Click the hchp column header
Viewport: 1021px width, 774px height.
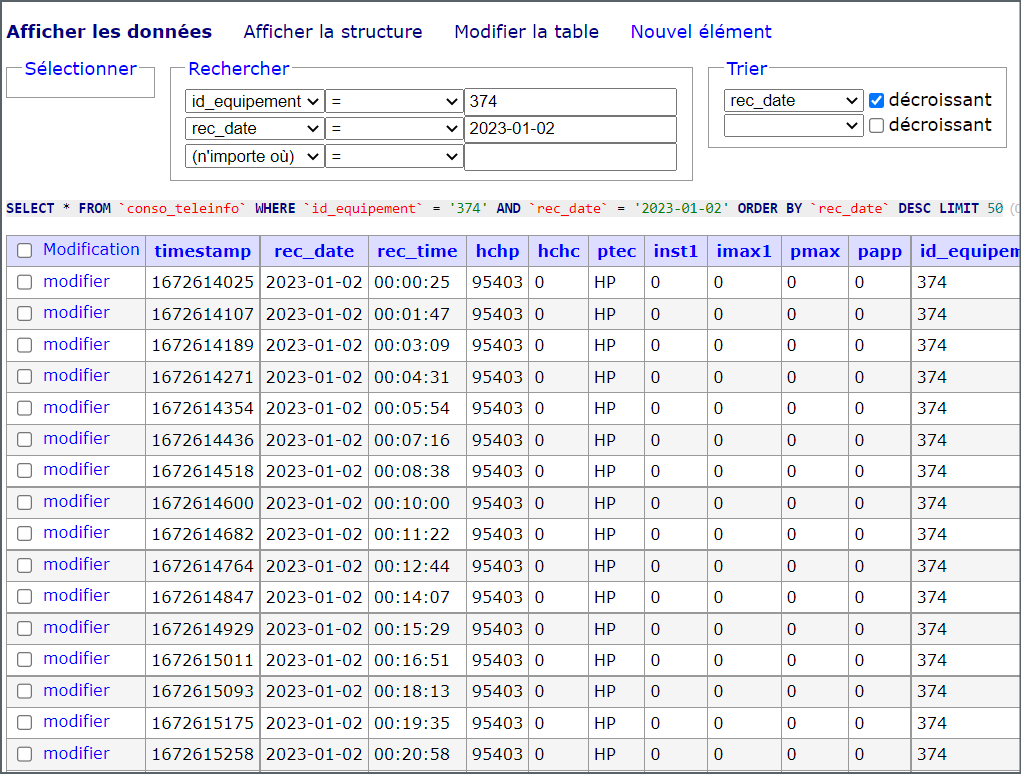(497, 251)
